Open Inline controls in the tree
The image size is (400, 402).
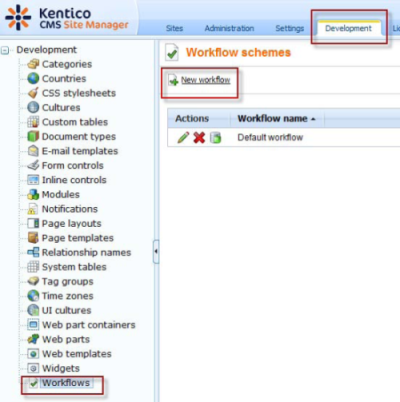pyautogui.click(x=74, y=180)
